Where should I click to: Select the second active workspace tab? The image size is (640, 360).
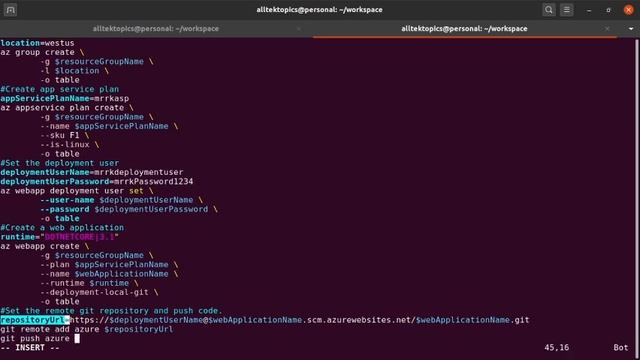464,29
